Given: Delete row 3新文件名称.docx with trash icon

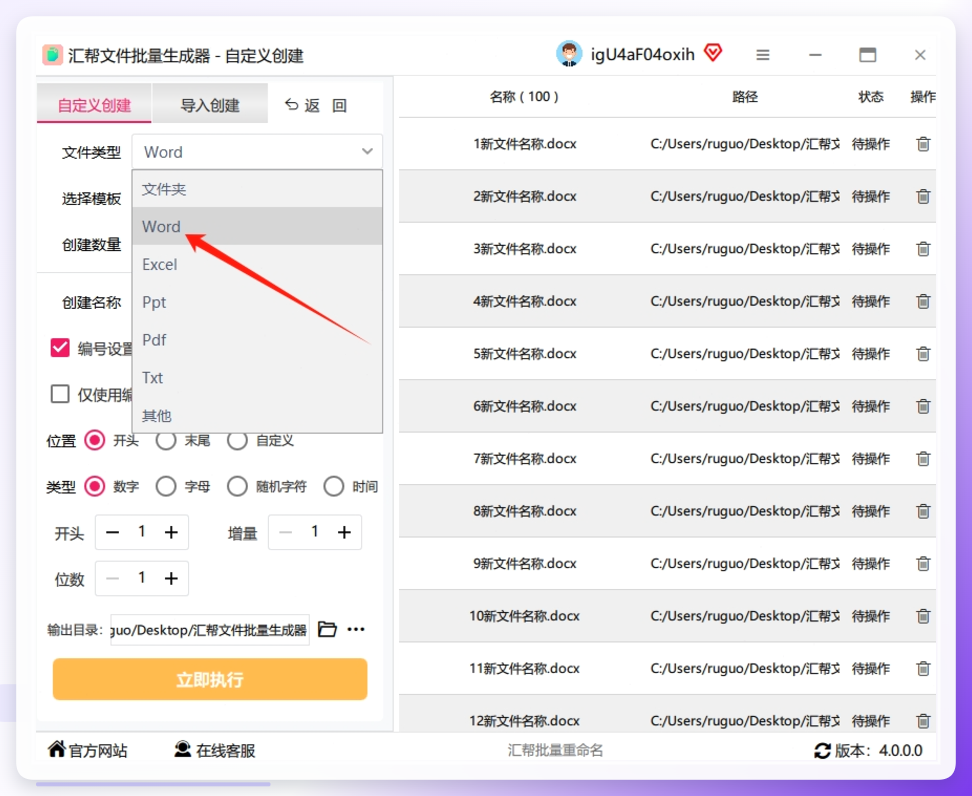Looking at the screenshot, I should [x=923, y=249].
